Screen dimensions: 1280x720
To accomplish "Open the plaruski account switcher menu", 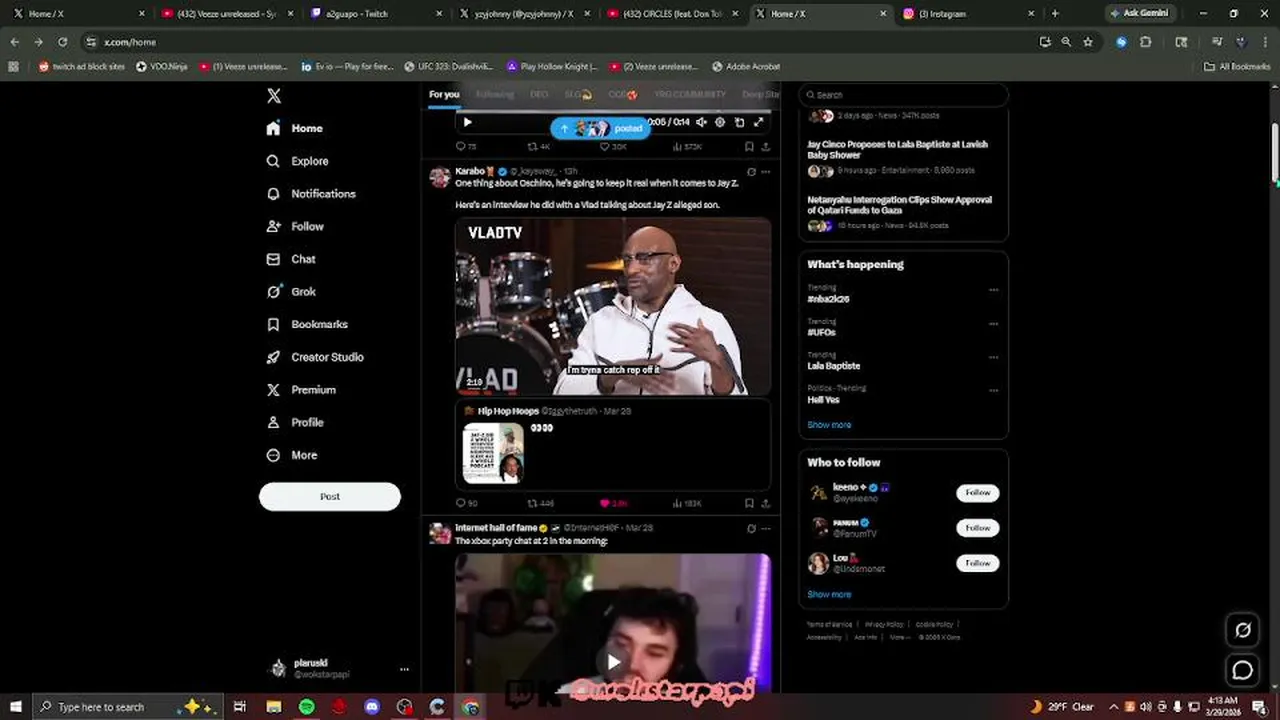I will coord(340,668).
